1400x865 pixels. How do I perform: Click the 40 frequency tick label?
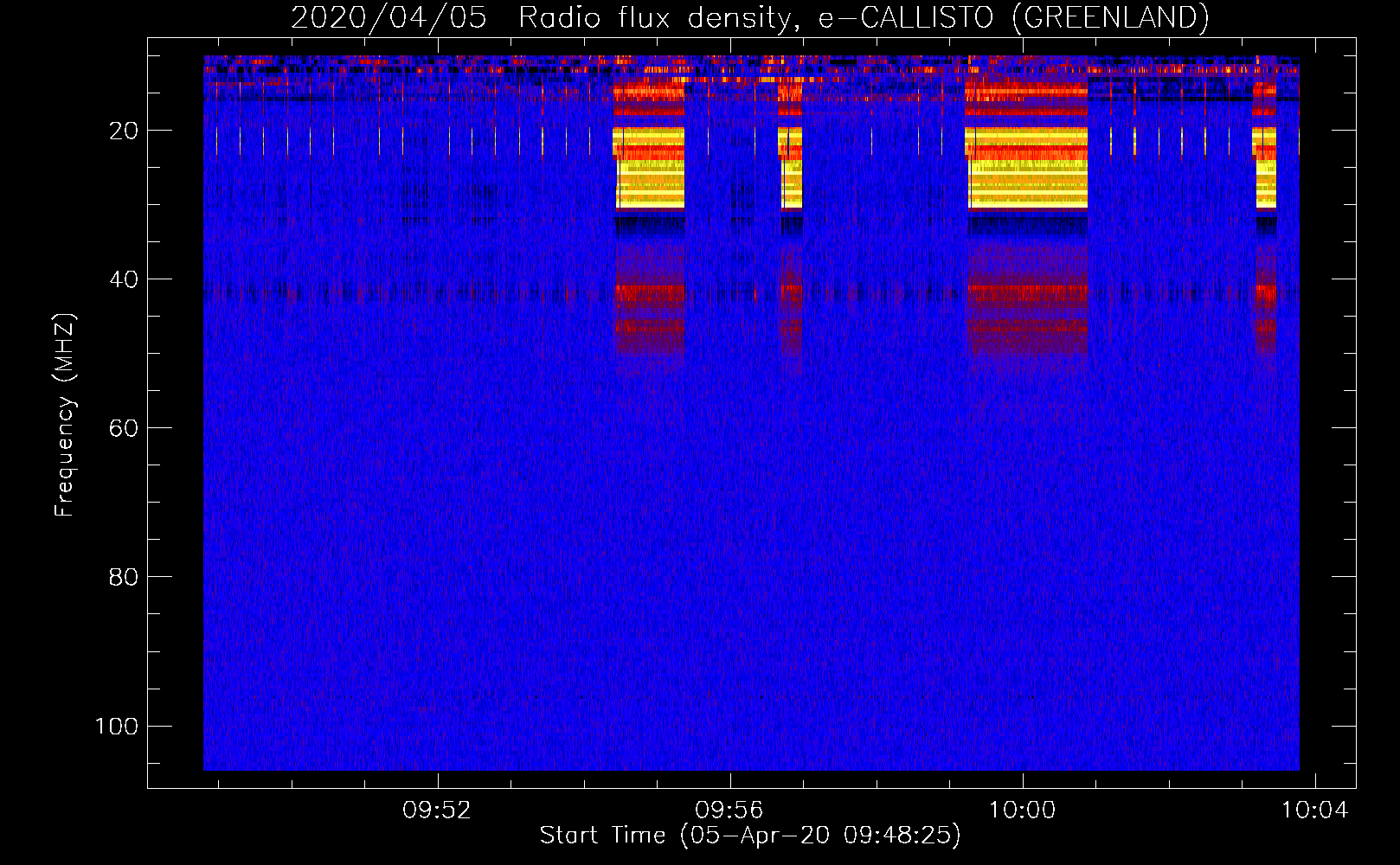tap(124, 279)
